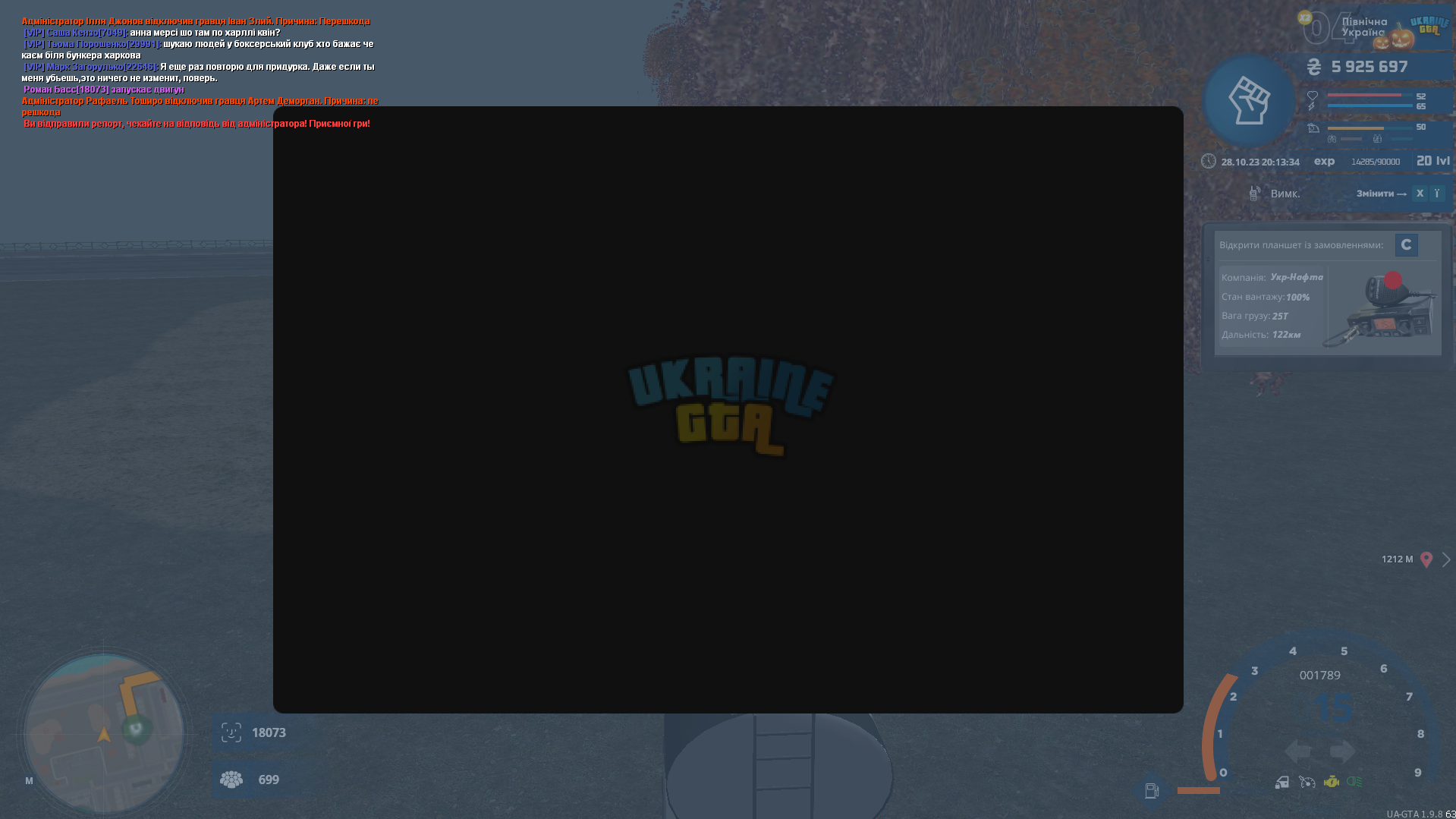The height and width of the screenshot is (819, 1456).
Task: Click the 'Тьома Порошенко' VIP chat message
Action: (x=197, y=49)
